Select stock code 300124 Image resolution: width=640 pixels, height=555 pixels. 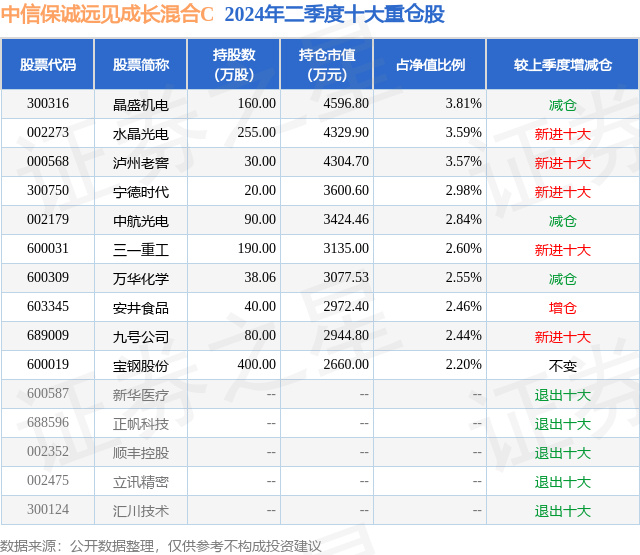[x=48, y=509]
